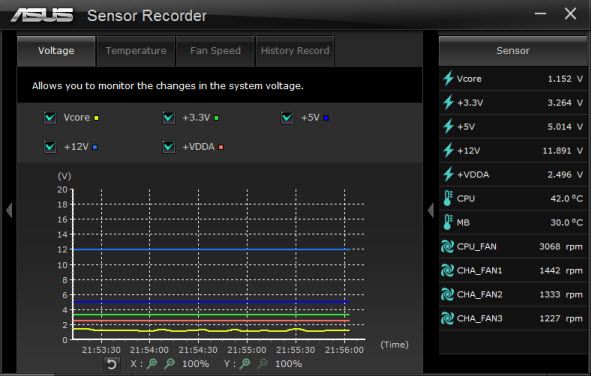The width and height of the screenshot is (591, 376).
Task: Uncheck the +5V checkbox
Action: (287, 118)
